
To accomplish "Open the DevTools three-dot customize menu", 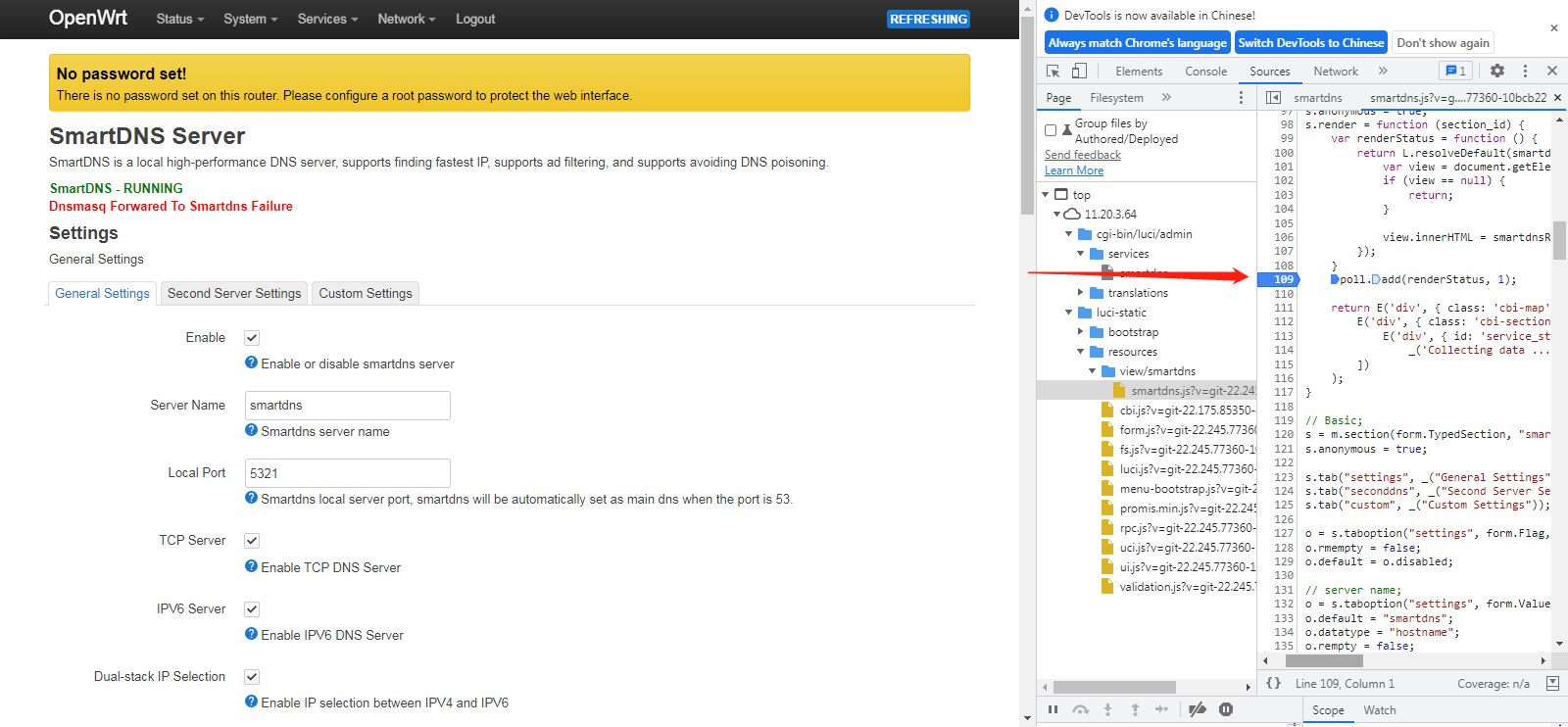I will [1525, 71].
